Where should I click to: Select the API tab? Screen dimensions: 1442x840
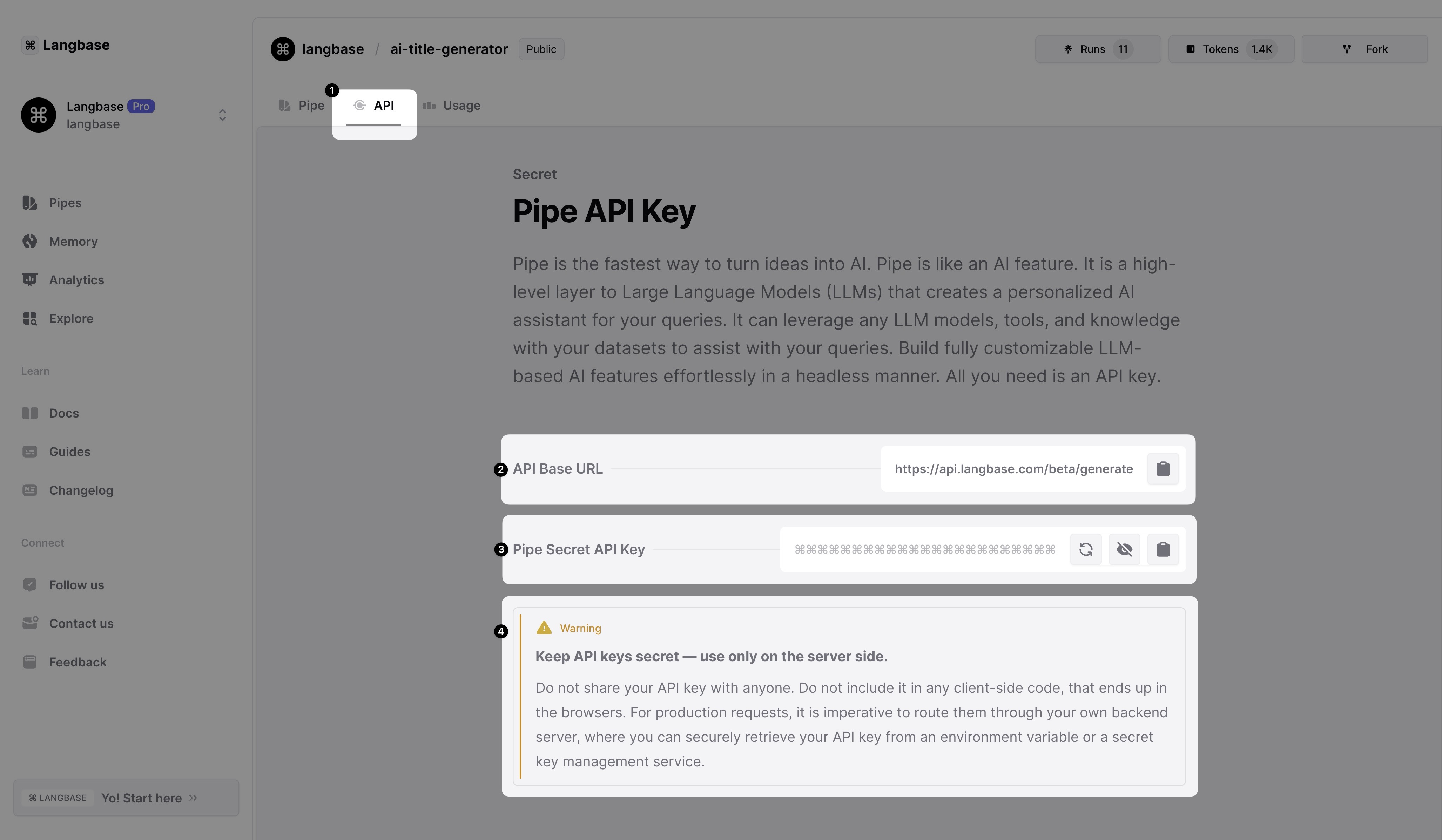click(374, 106)
